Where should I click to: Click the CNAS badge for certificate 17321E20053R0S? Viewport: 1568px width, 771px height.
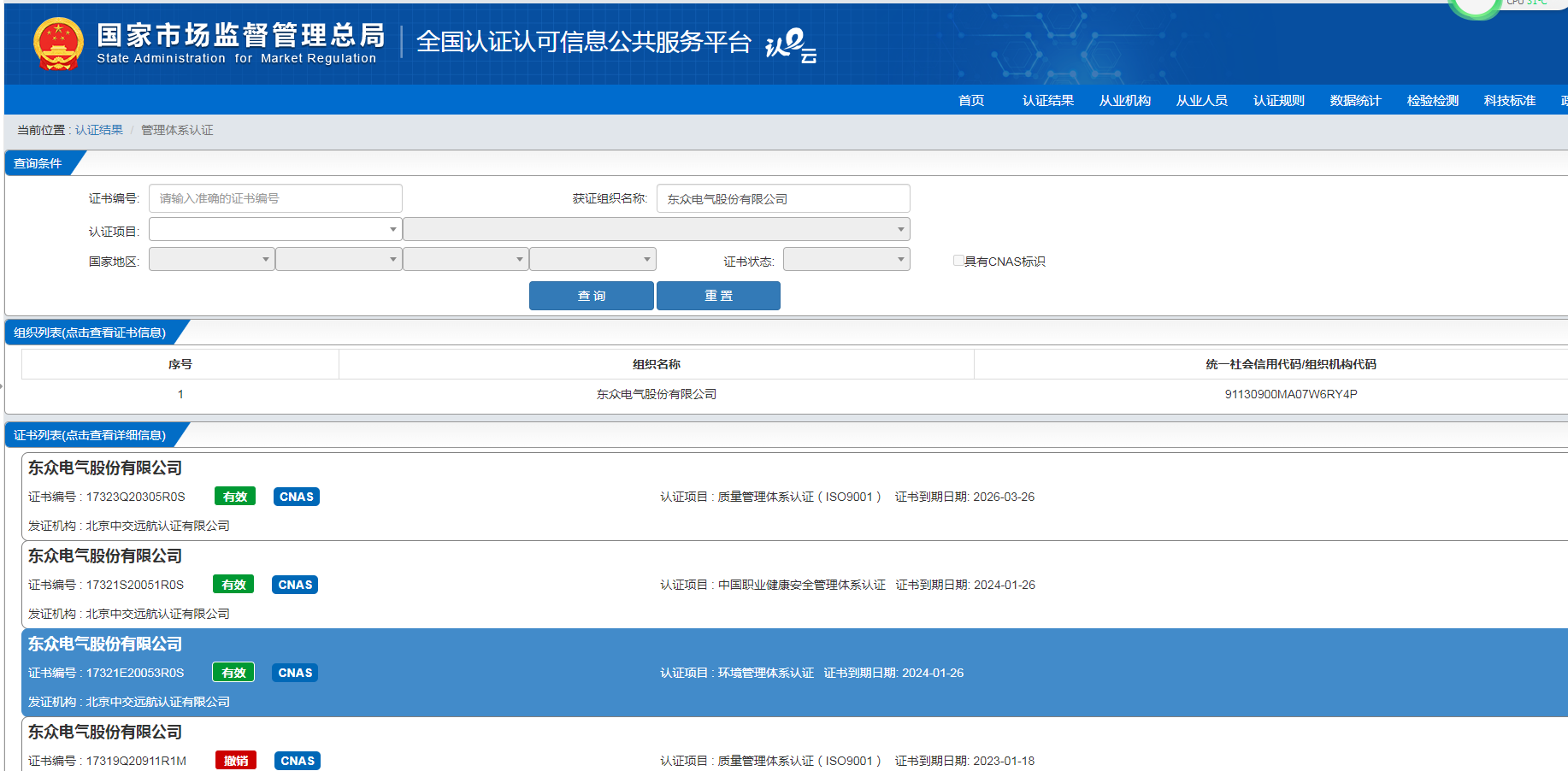coord(295,673)
